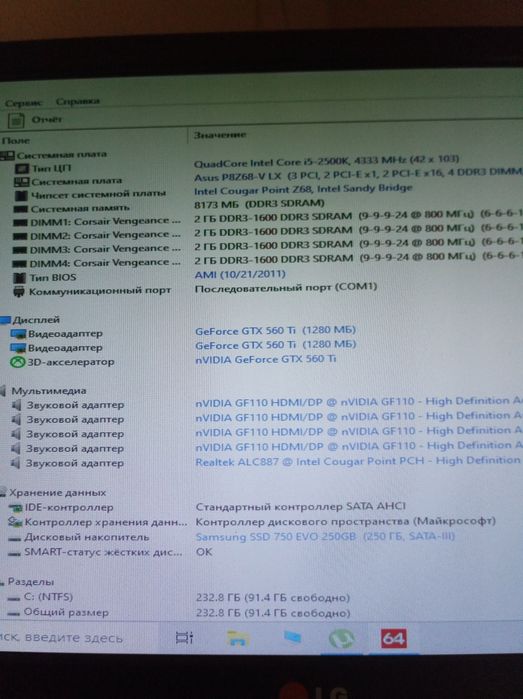Open Task View from the taskbar
The width and height of the screenshot is (523, 699).
tap(184, 638)
